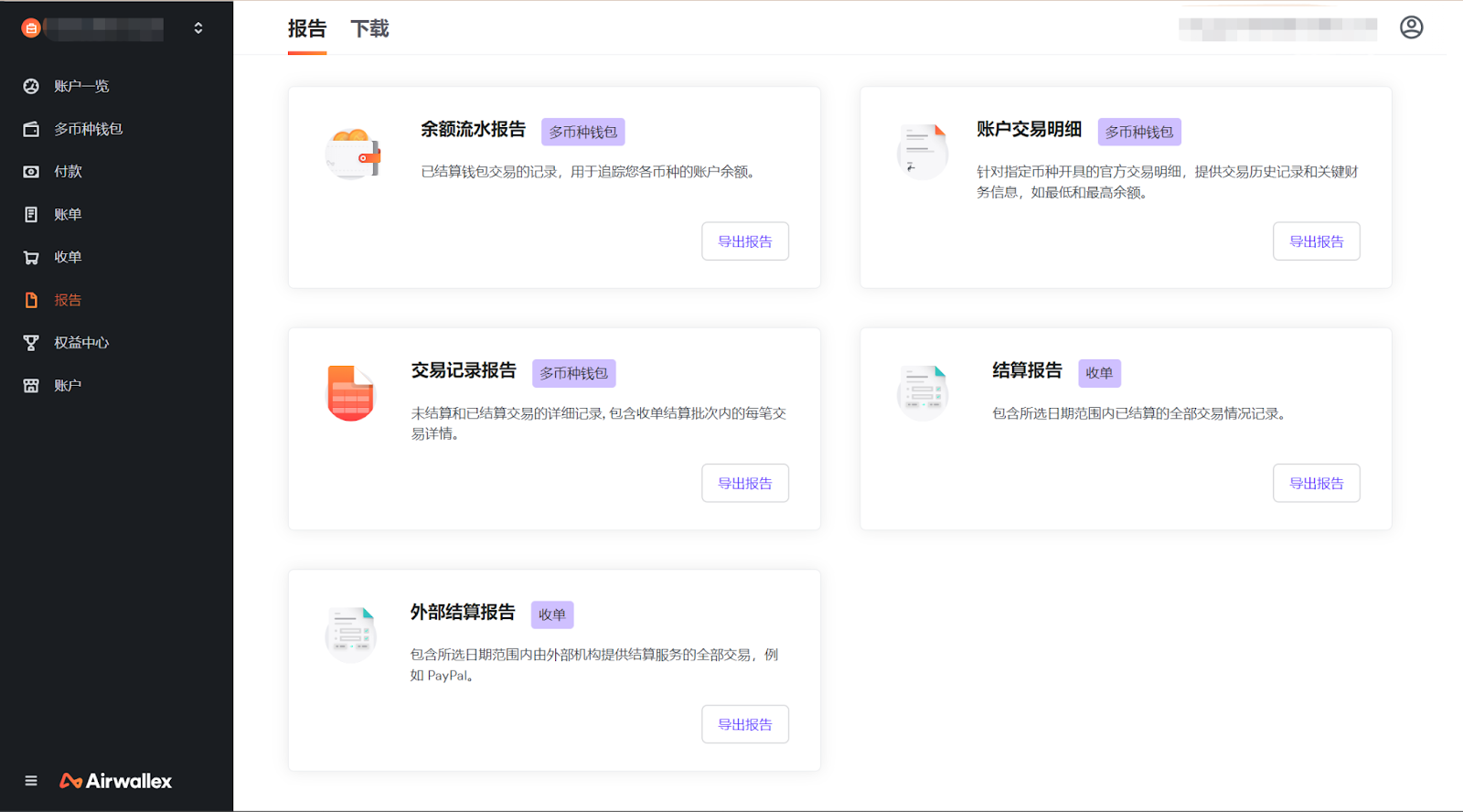Image resolution: width=1463 pixels, height=812 pixels.
Task: Open the user profile avatar icon
Action: [x=1411, y=27]
